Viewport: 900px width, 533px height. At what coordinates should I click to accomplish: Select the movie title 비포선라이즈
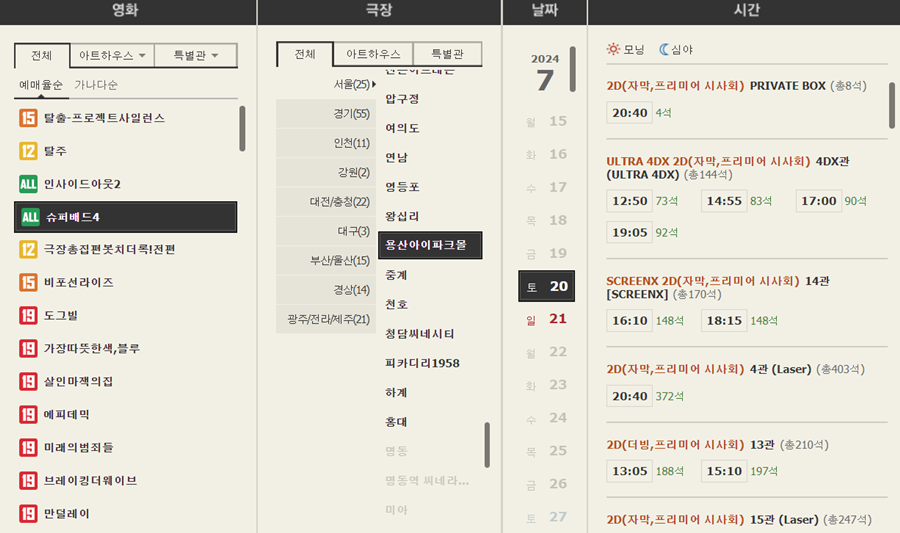[x=79, y=282]
